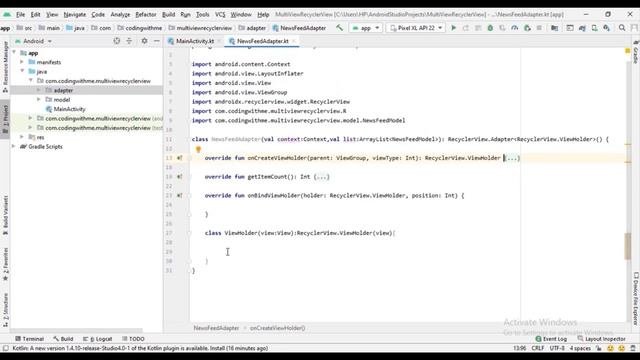
Task: Expand the manifests folder
Action: pyautogui.click(x=22, y=62)
